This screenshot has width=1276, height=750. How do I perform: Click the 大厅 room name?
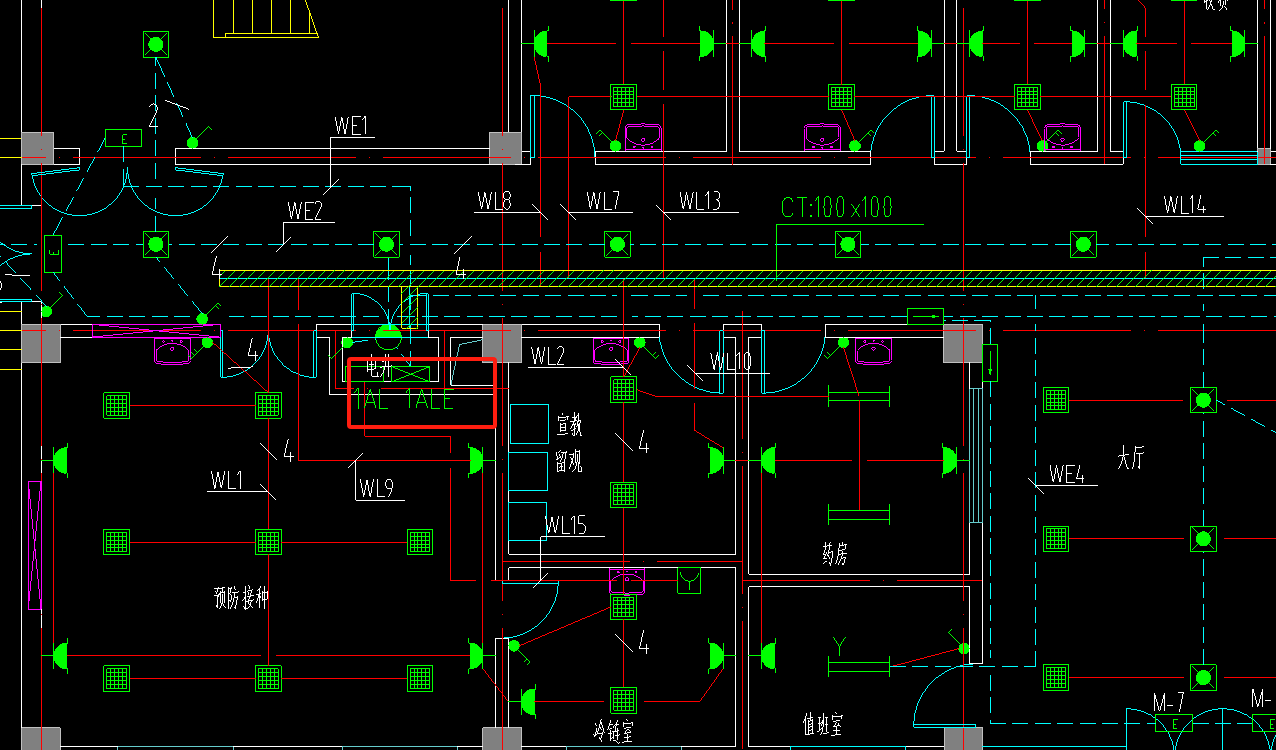[1131, 459]
